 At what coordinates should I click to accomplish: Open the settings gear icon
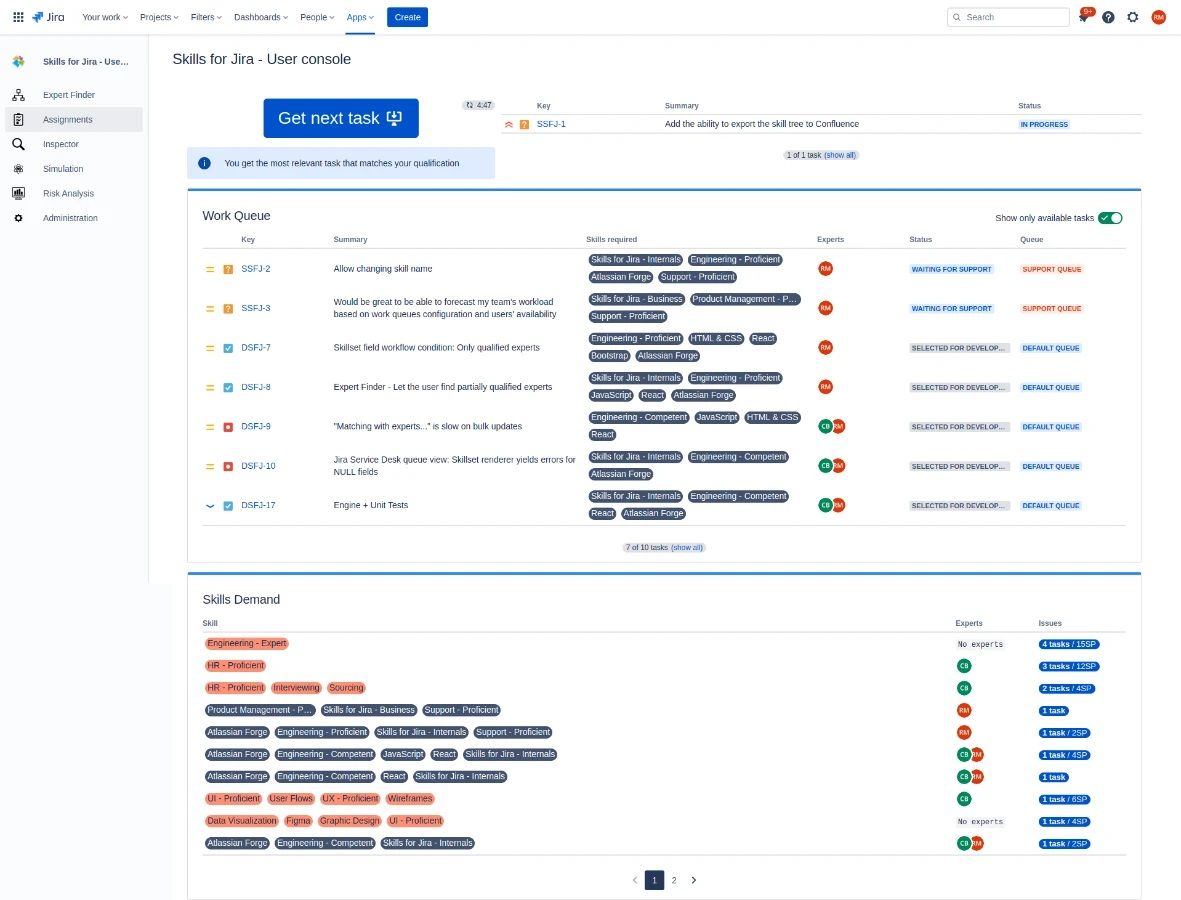point(1133,17)
